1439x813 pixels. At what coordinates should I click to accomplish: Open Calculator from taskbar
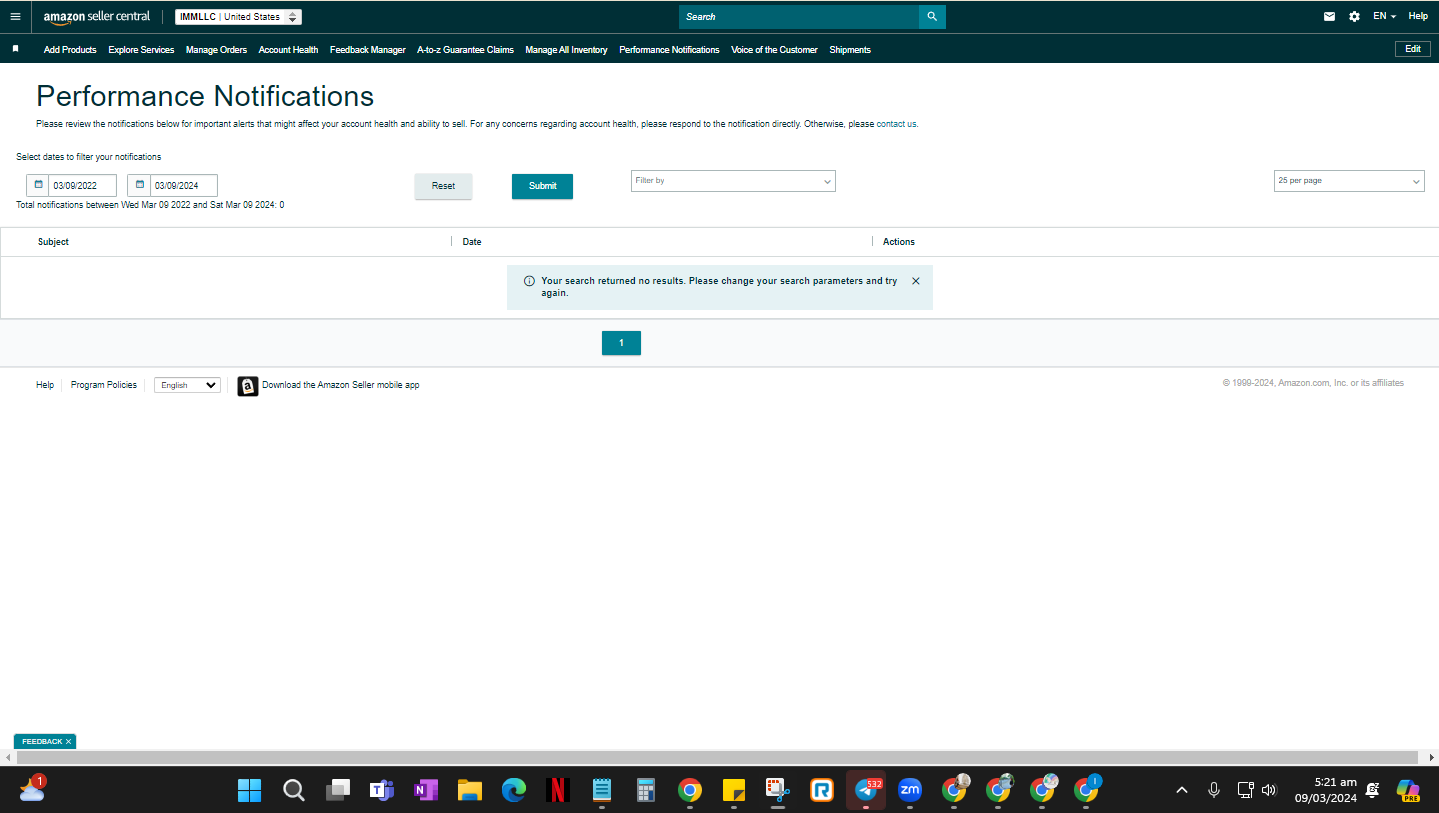click(646, 790)
